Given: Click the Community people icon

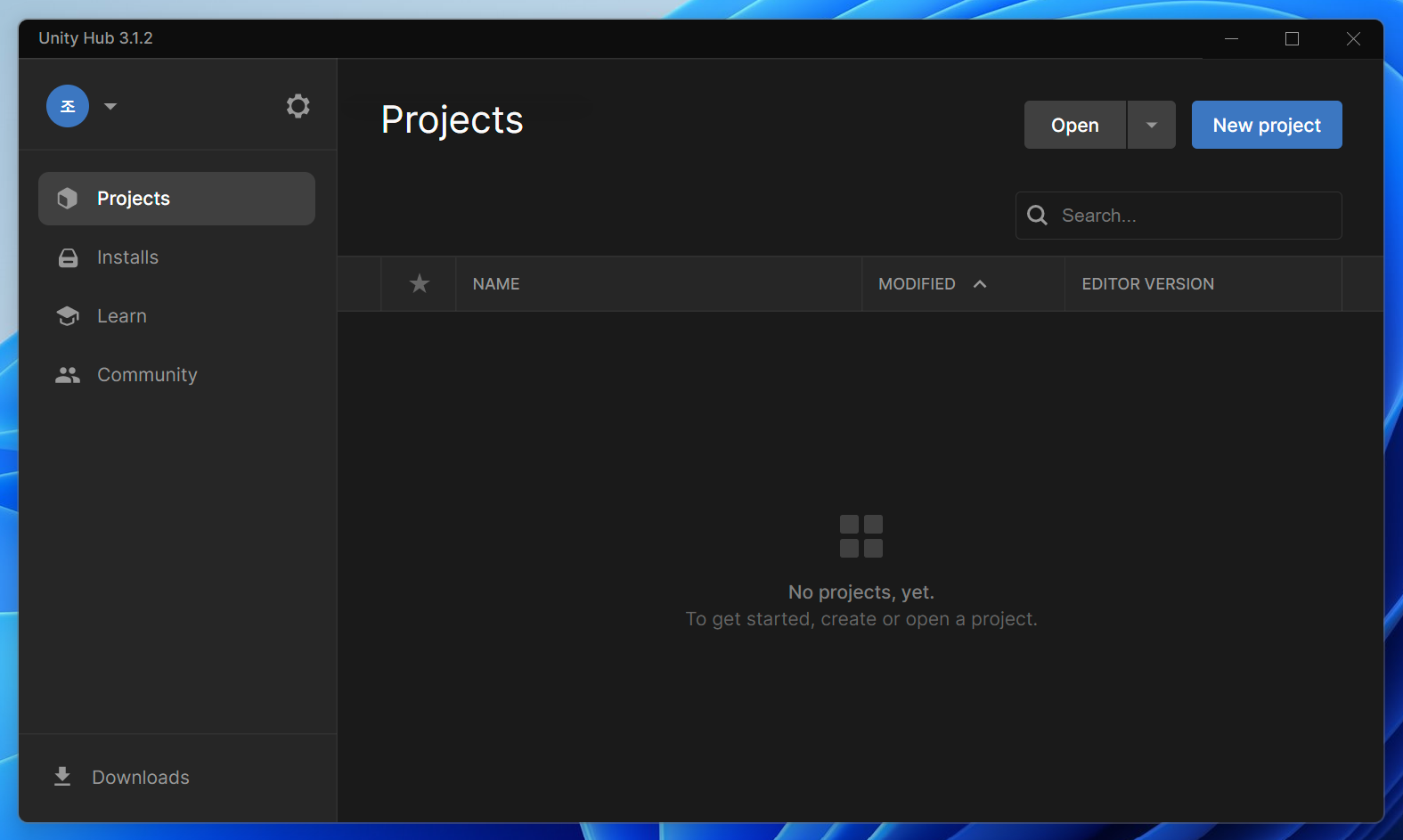Looking at the screenshot, I should [x=68, y=375].
